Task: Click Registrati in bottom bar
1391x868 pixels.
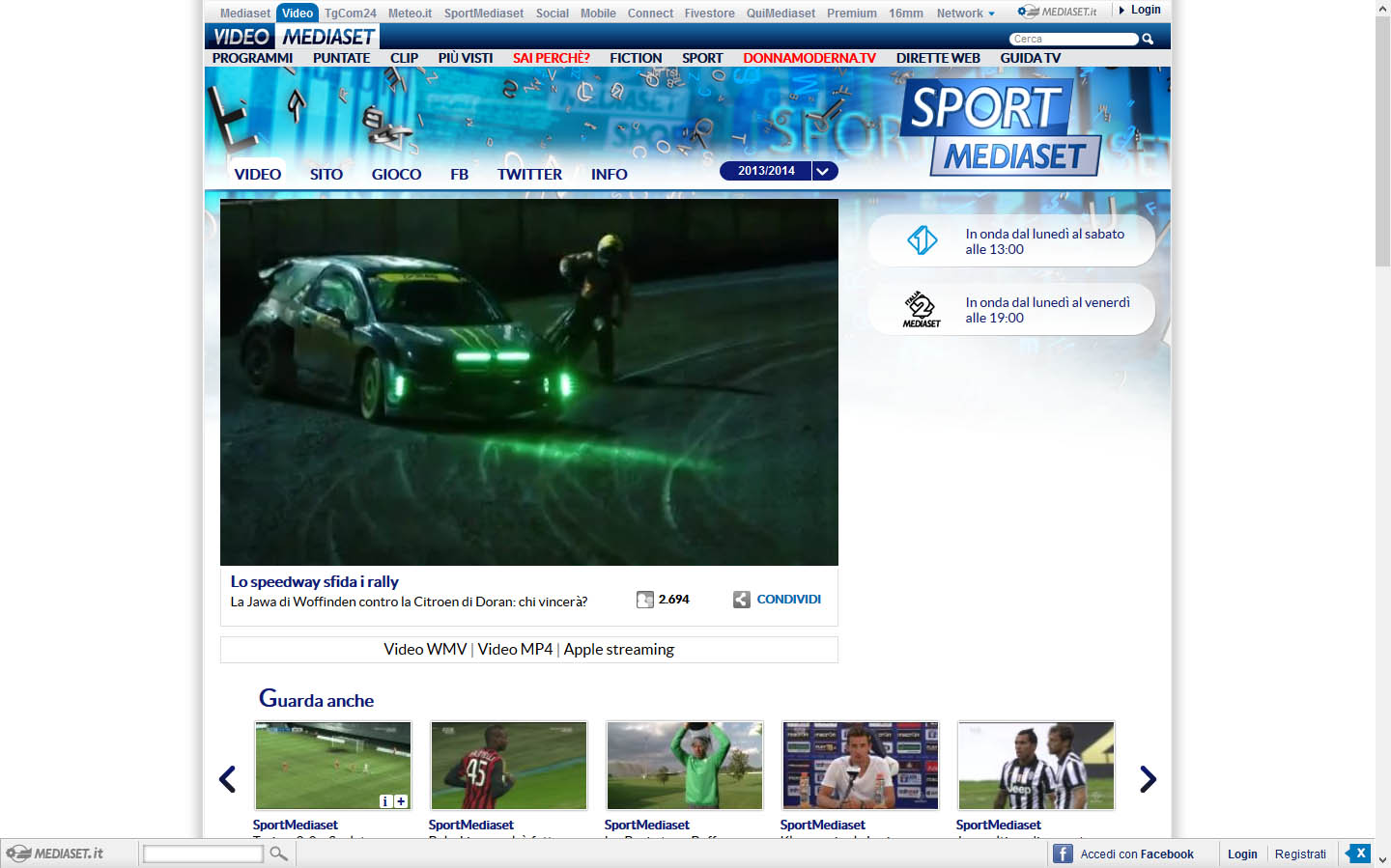Action: [x=1300, y=854]
